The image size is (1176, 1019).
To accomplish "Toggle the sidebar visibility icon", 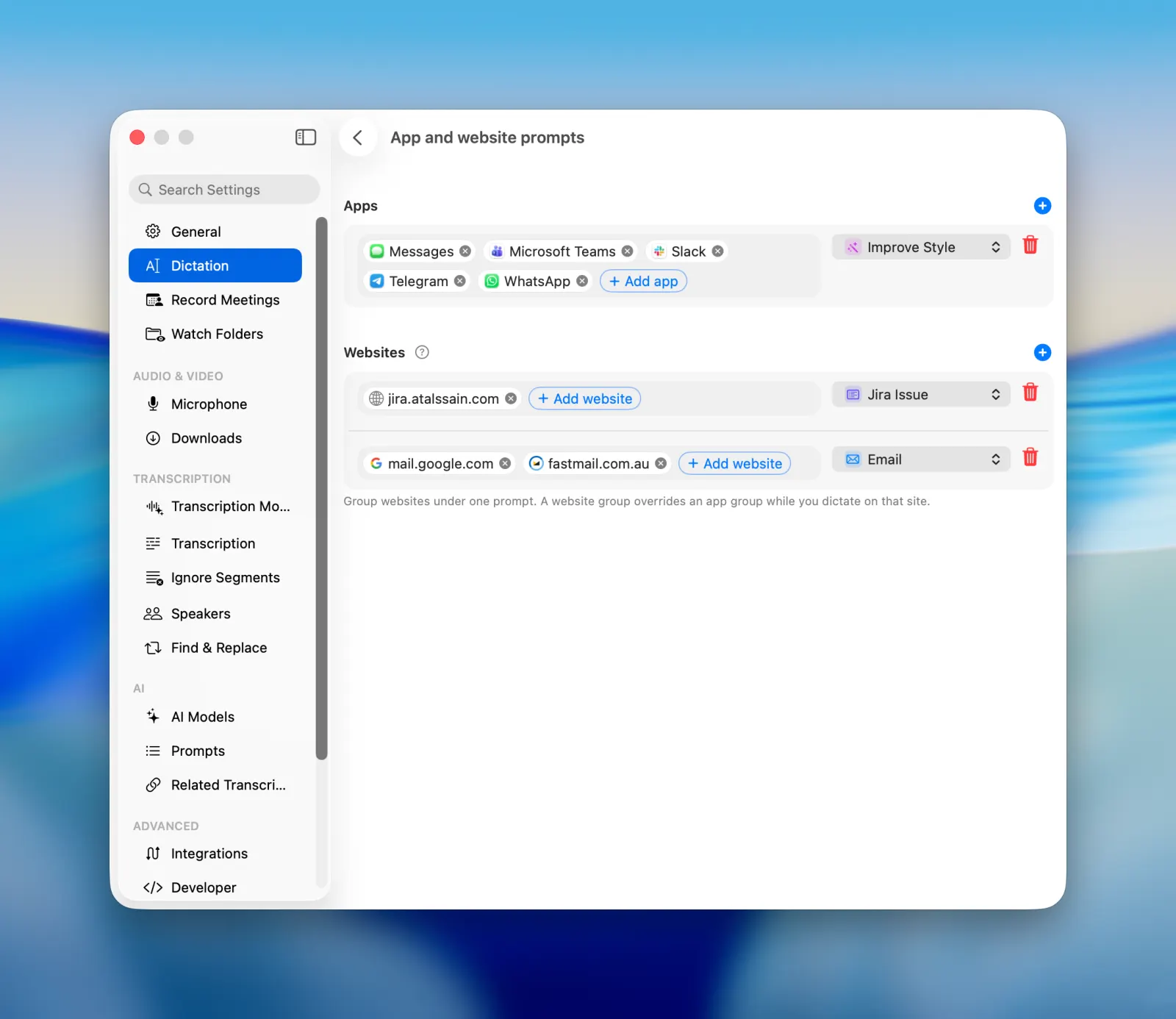I will (x=306, y=137).
